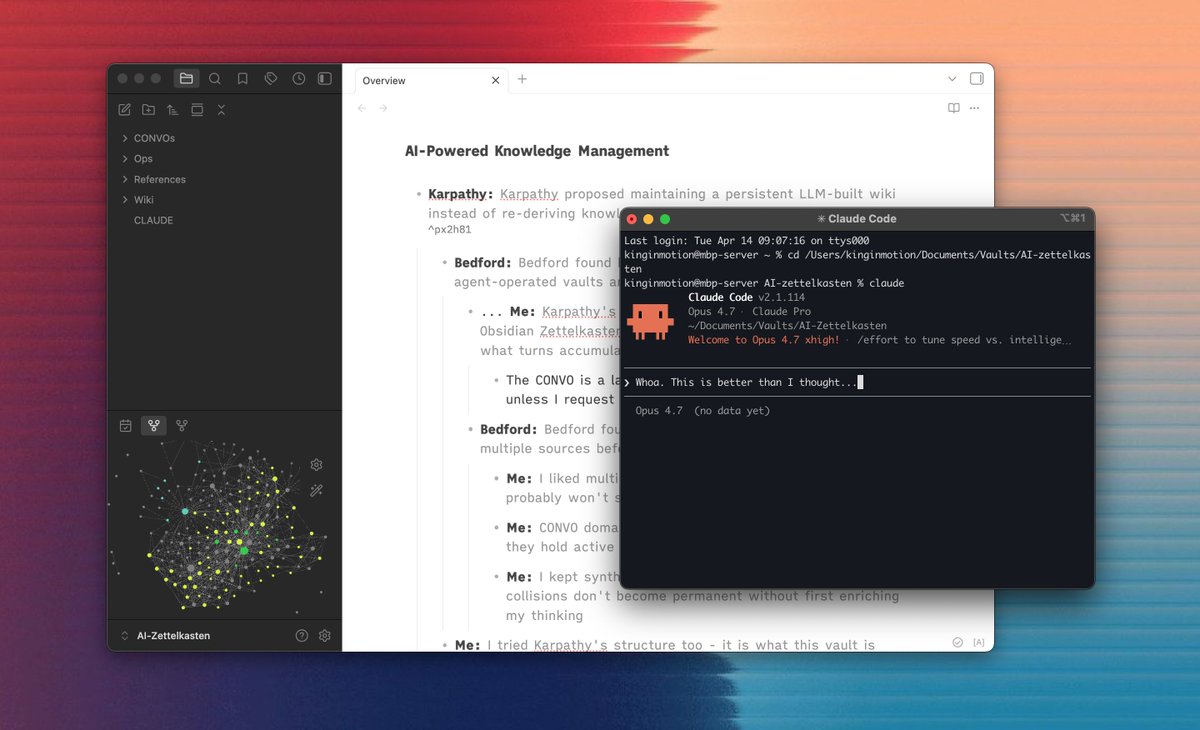1200x730 pixels.
Task: Open the search pane in Obsidian sidebar
Action: [215, 78]
